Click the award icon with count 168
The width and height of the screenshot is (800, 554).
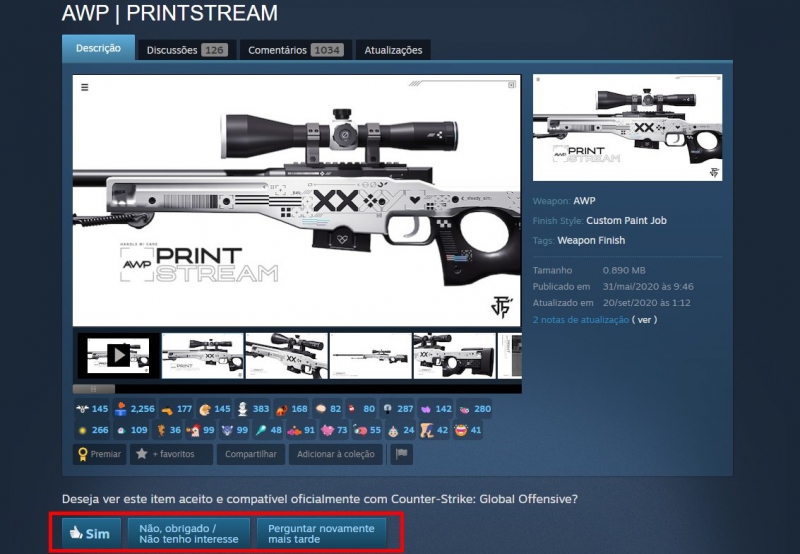click(291, 409)
